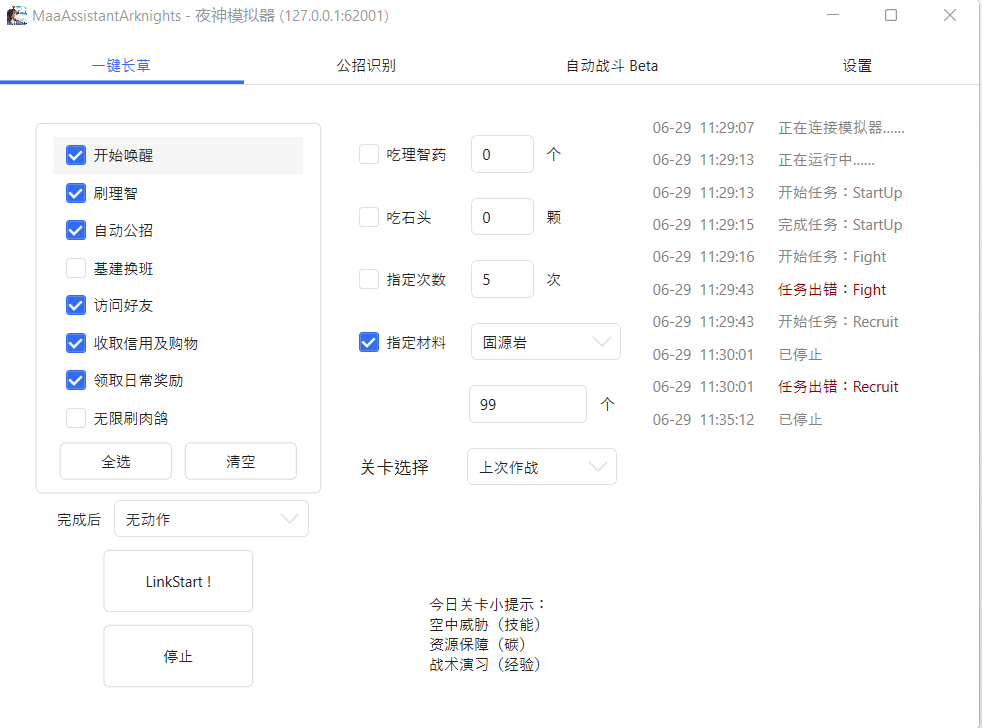Screen dimensions: 982x728
Task: Click the tip line 战术演习（经验）
Action: click(x=485, y=664)
